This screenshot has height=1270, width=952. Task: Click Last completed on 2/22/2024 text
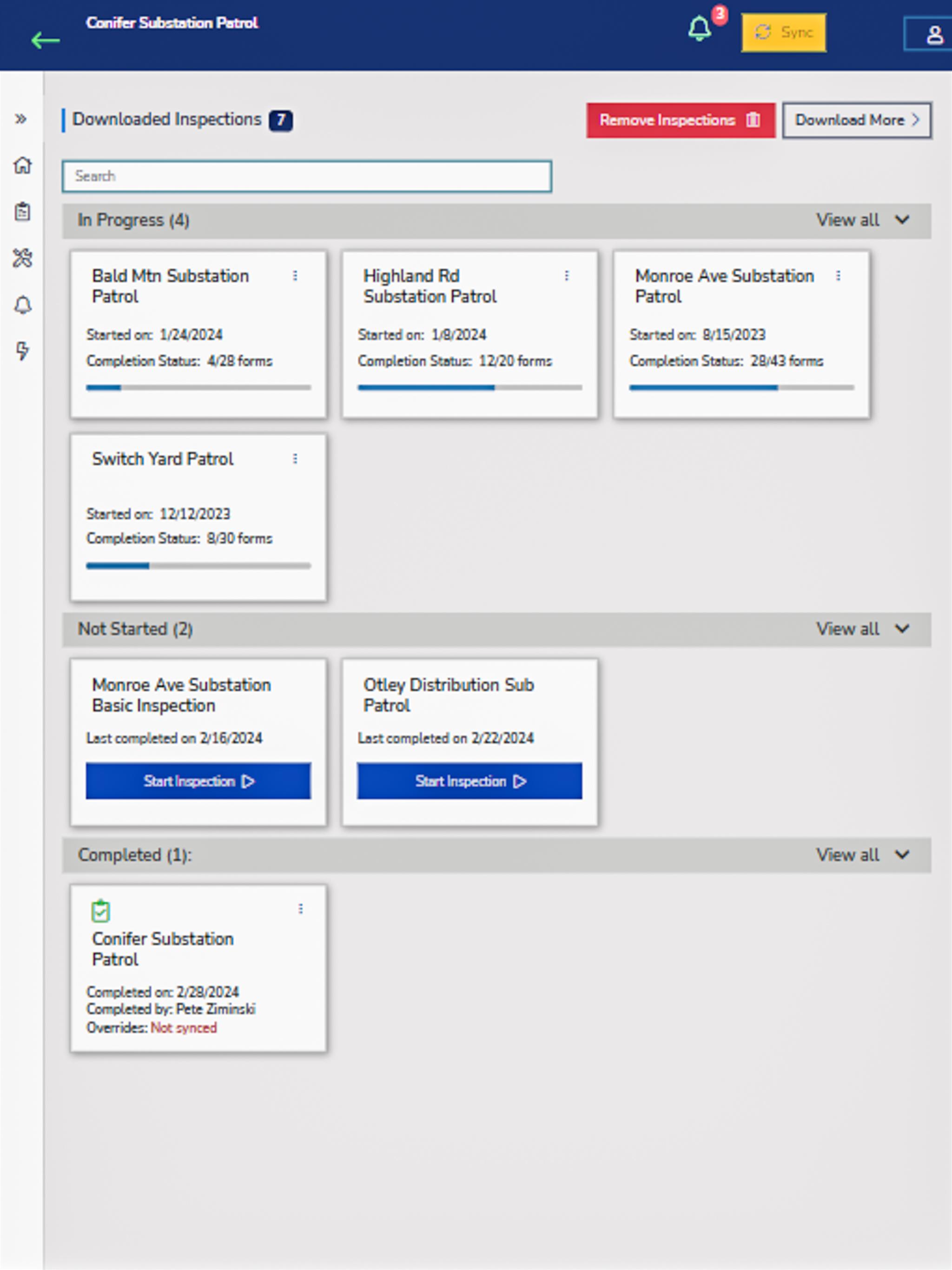(446, 738)
